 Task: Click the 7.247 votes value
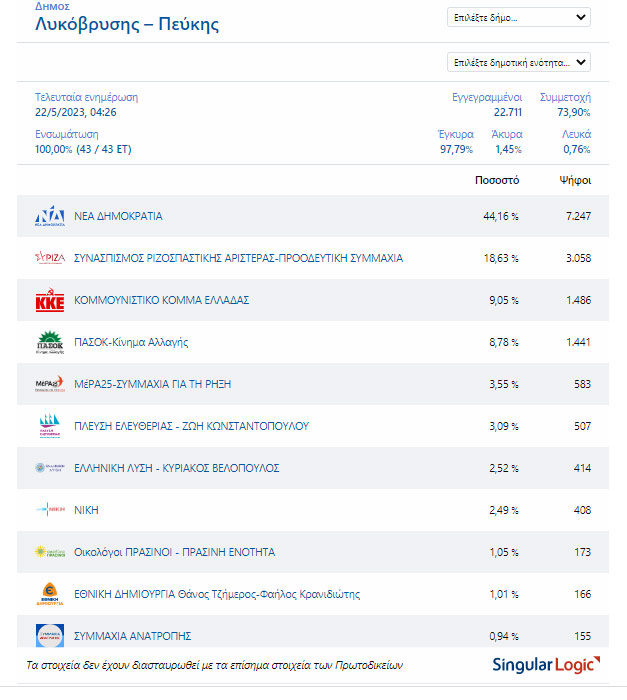pyautogui.click(x=578, y=216)
